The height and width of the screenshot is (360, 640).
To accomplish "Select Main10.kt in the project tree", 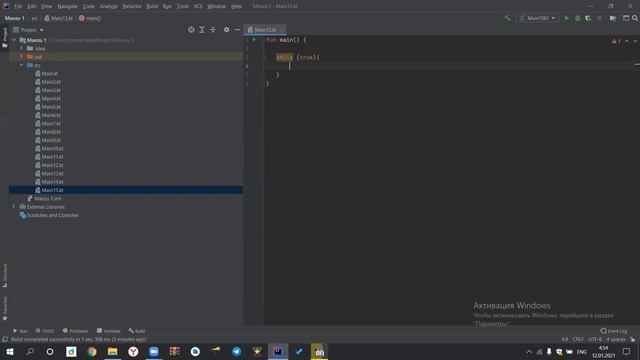I will coord(52,149).
